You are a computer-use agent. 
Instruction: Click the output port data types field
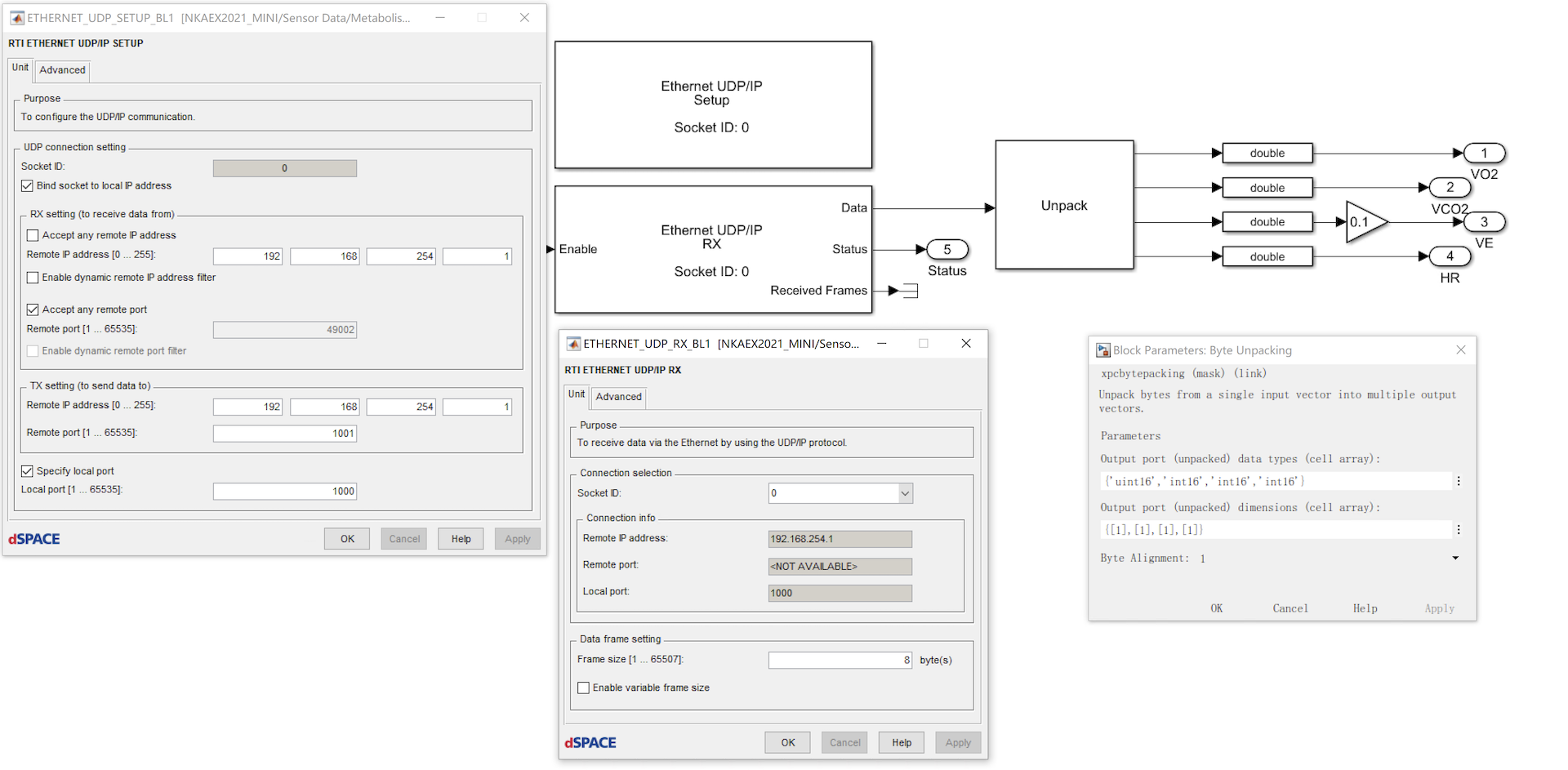(1276, 482)
